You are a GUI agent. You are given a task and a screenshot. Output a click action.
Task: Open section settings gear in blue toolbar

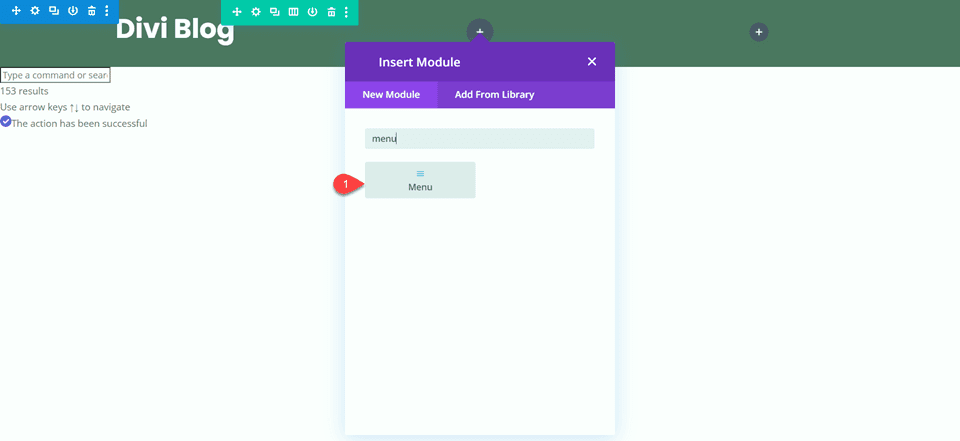[35, 11]
